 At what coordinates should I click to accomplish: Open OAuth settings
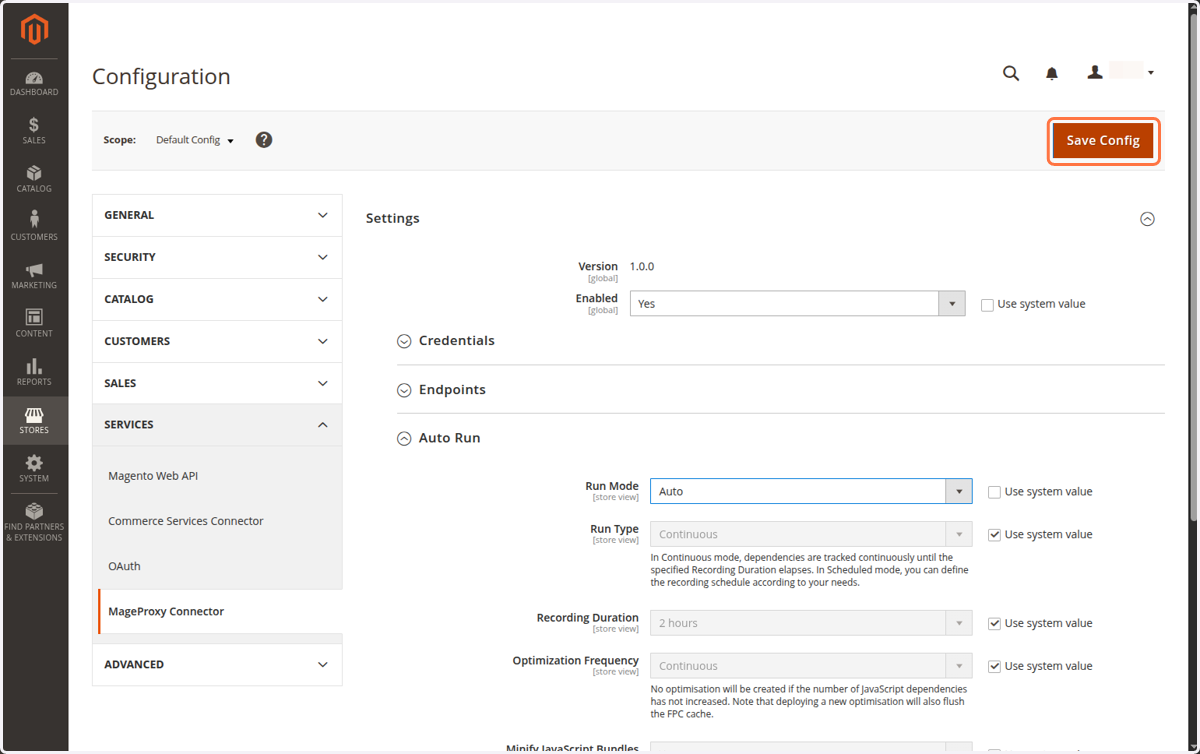point(124,566)
